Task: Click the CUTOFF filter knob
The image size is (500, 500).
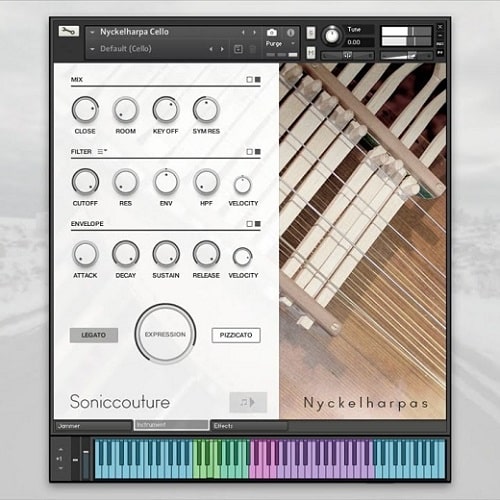Action: coord(85,182)
